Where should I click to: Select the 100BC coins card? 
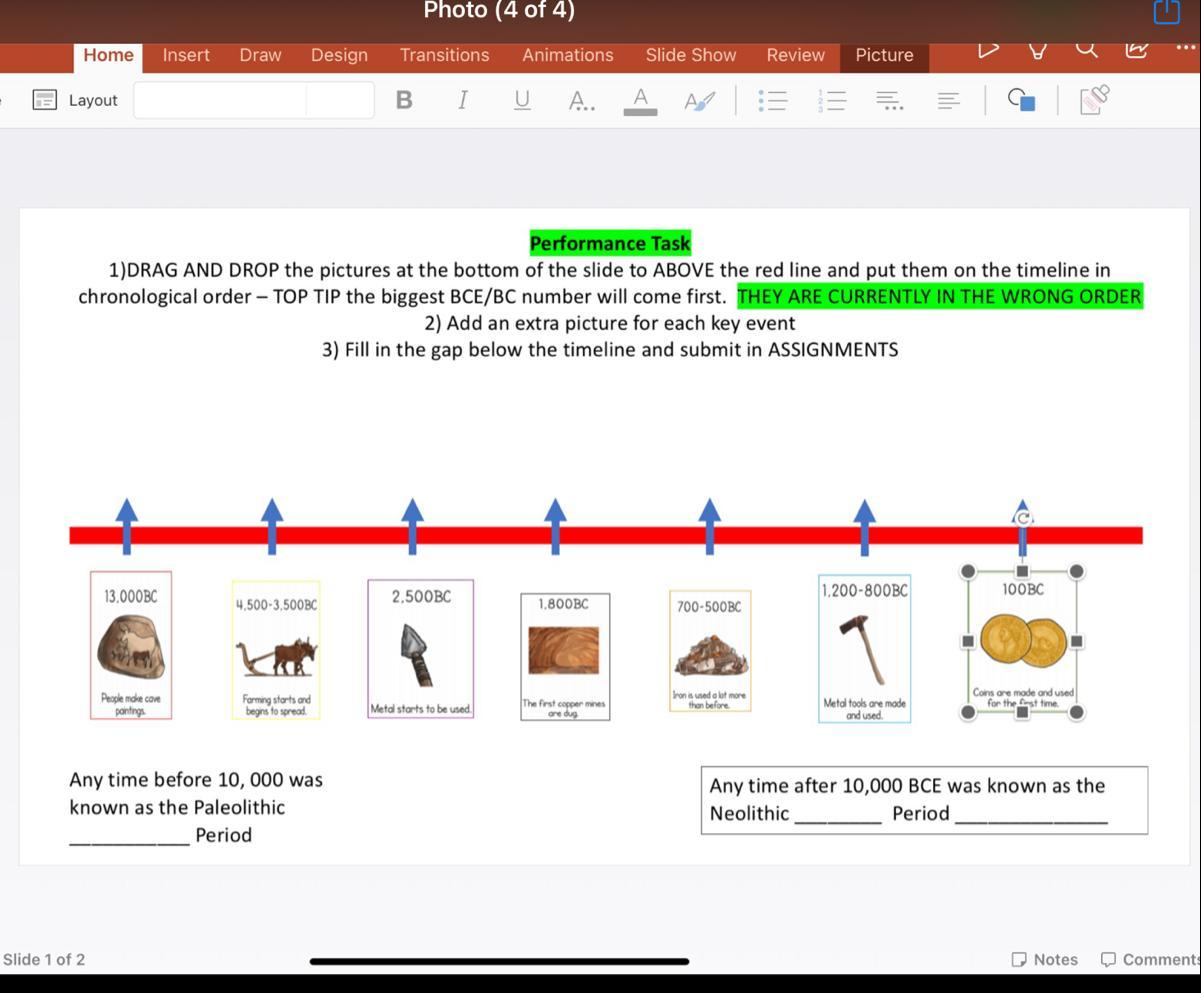tap(1022, 641)
